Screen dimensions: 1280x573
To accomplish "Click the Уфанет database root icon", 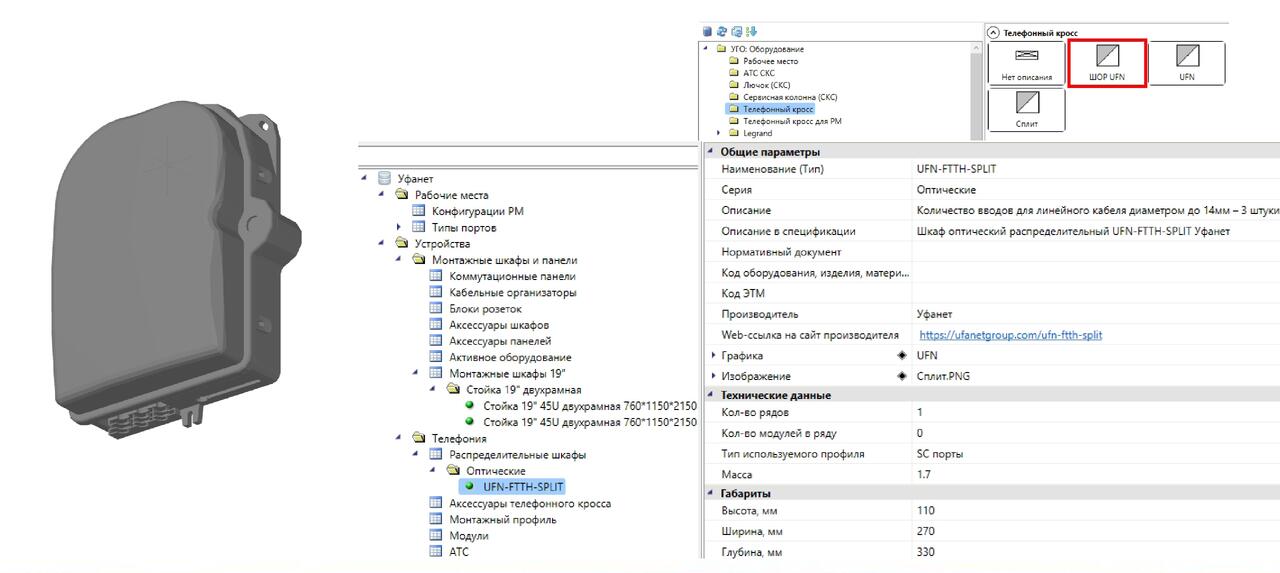I will click(384, 178).
